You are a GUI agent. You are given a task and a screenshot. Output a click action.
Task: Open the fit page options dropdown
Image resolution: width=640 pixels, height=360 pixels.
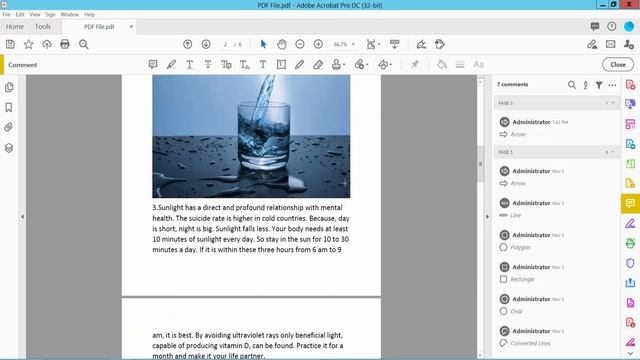click(x=373, y=44)
